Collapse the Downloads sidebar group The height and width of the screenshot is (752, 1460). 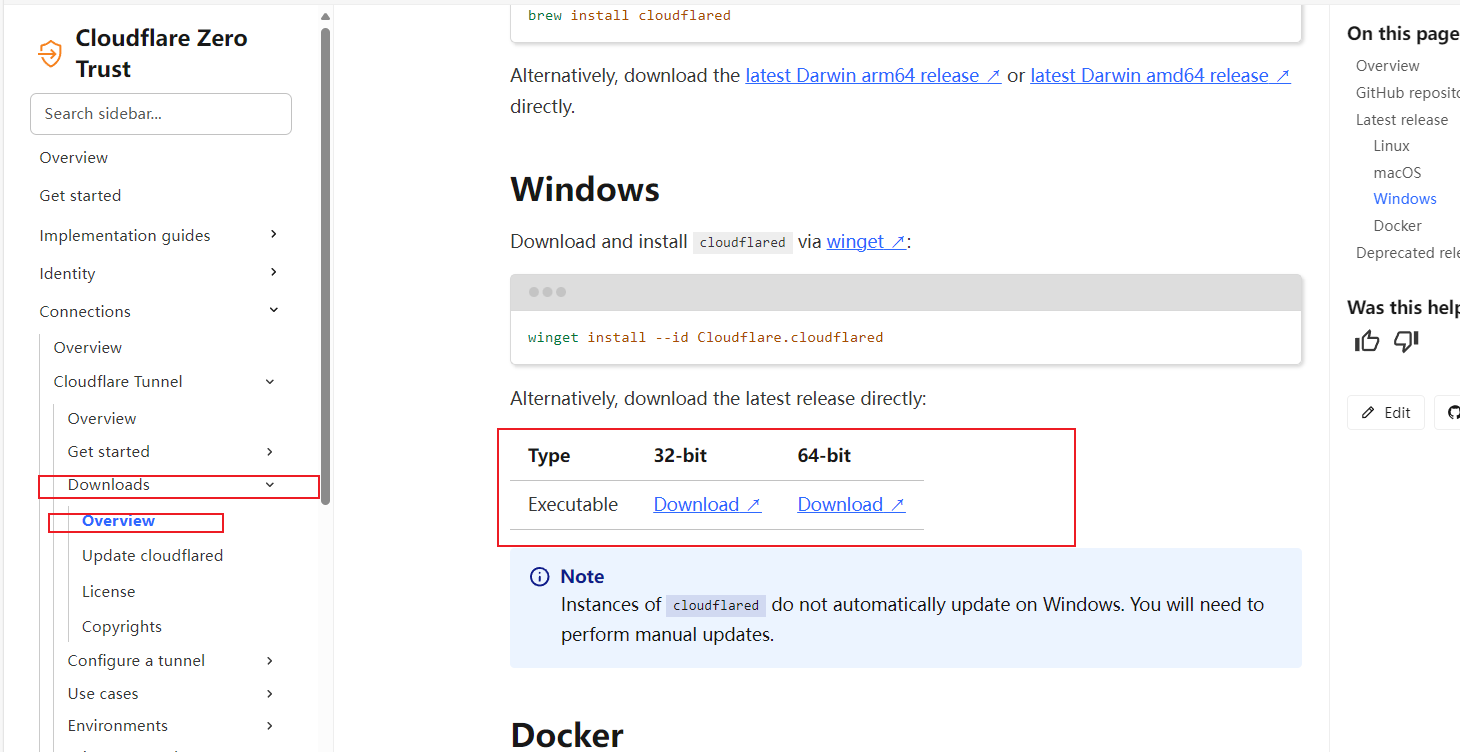270,485
